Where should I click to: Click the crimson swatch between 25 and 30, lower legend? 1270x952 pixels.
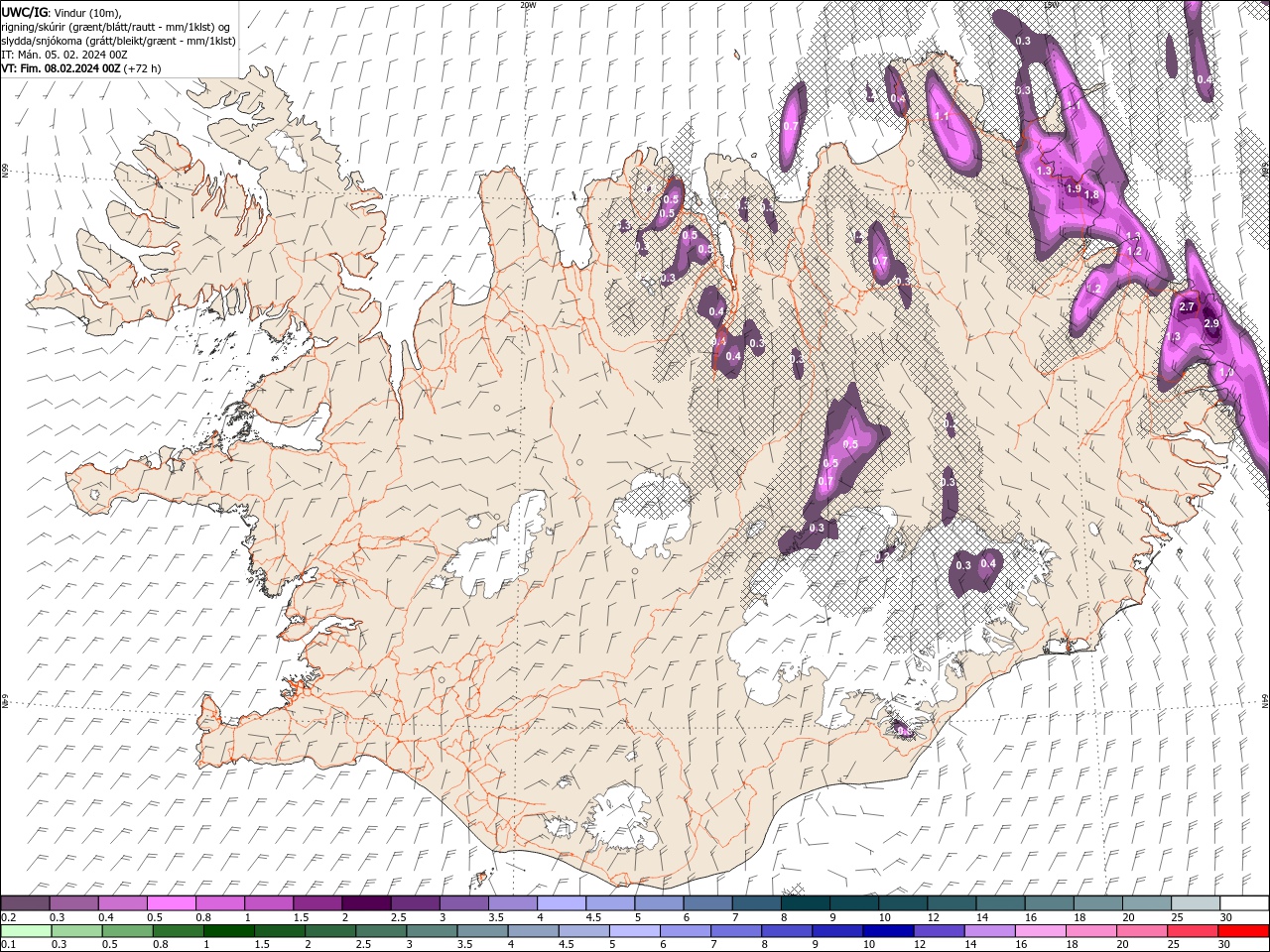(1192, 931)
